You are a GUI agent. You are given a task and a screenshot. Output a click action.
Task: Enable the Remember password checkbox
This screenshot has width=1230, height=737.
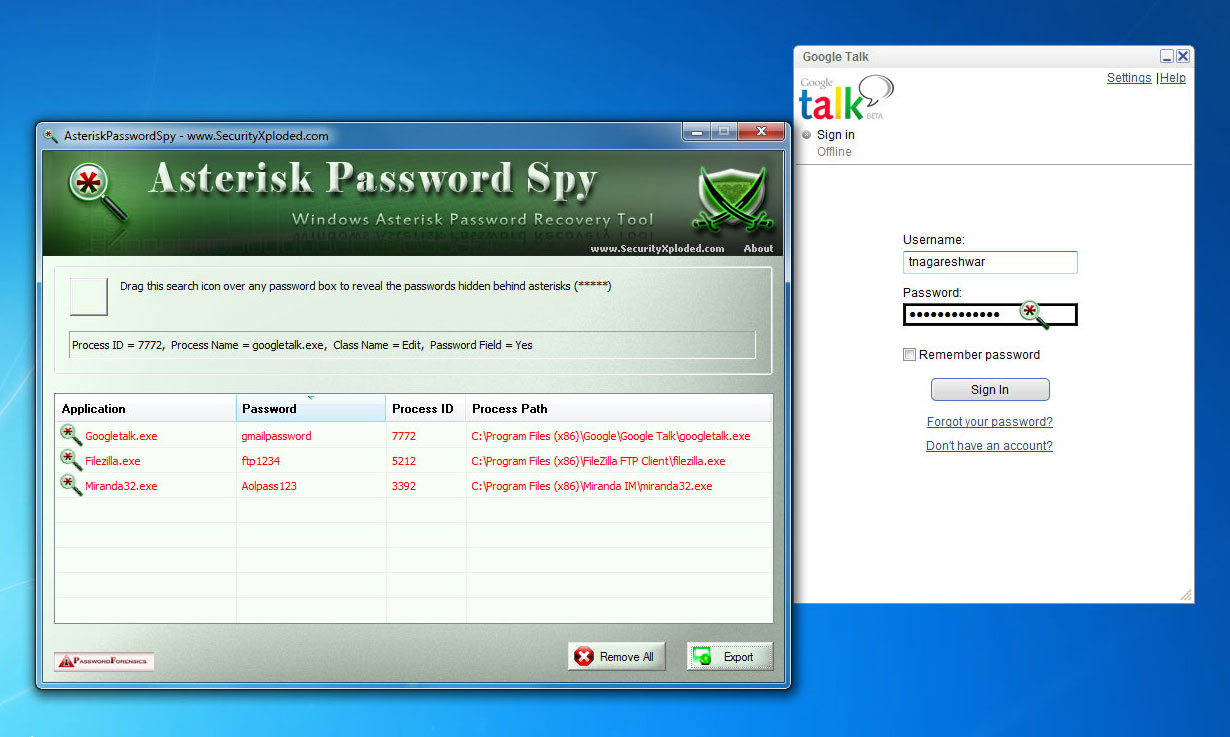[x=909, y=355]
